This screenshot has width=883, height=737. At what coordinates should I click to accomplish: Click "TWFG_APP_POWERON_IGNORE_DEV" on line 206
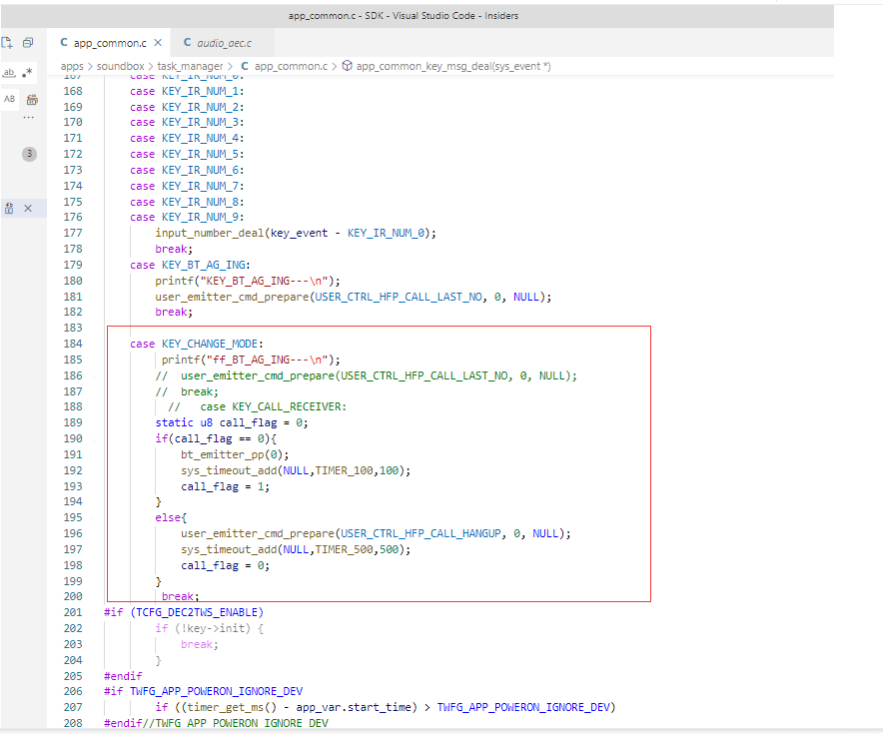point(216,691)
